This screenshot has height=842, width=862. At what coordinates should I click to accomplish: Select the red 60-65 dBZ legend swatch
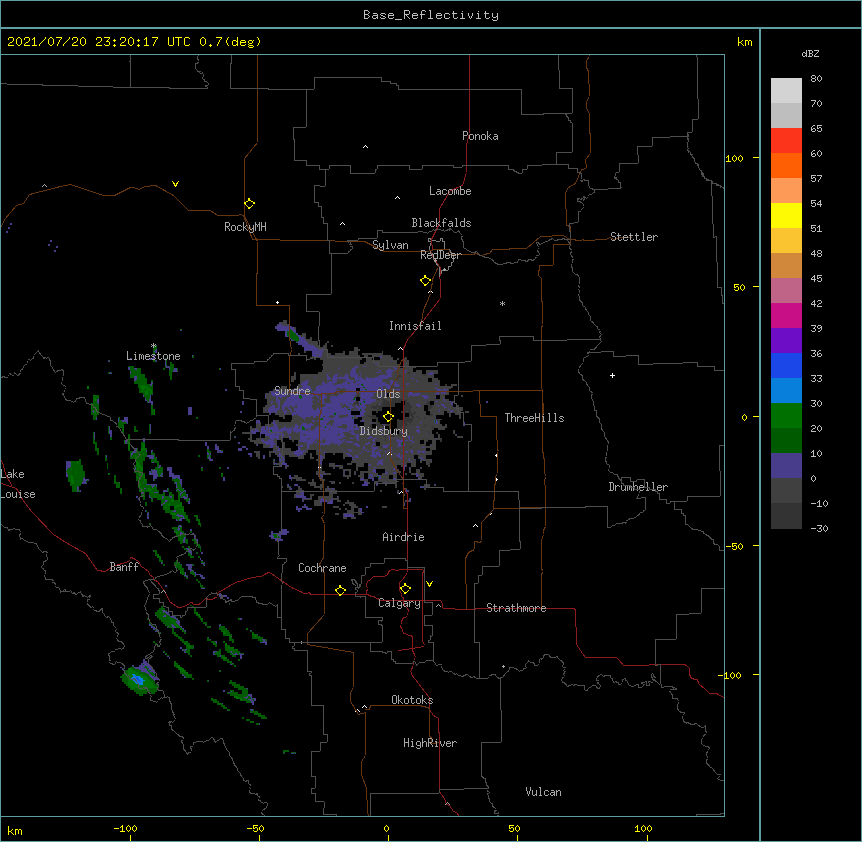[786, 141]
